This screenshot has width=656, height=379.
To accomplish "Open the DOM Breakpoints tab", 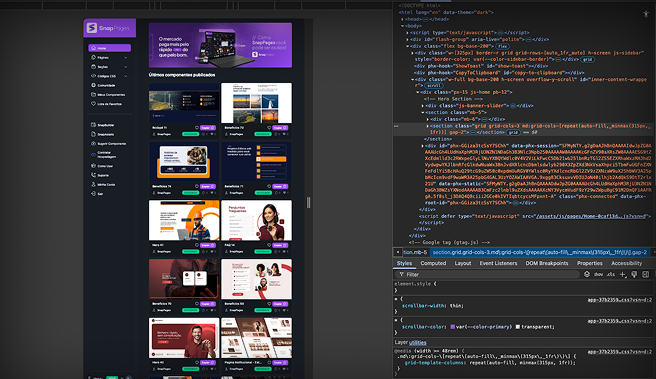I will click(547, 263).
